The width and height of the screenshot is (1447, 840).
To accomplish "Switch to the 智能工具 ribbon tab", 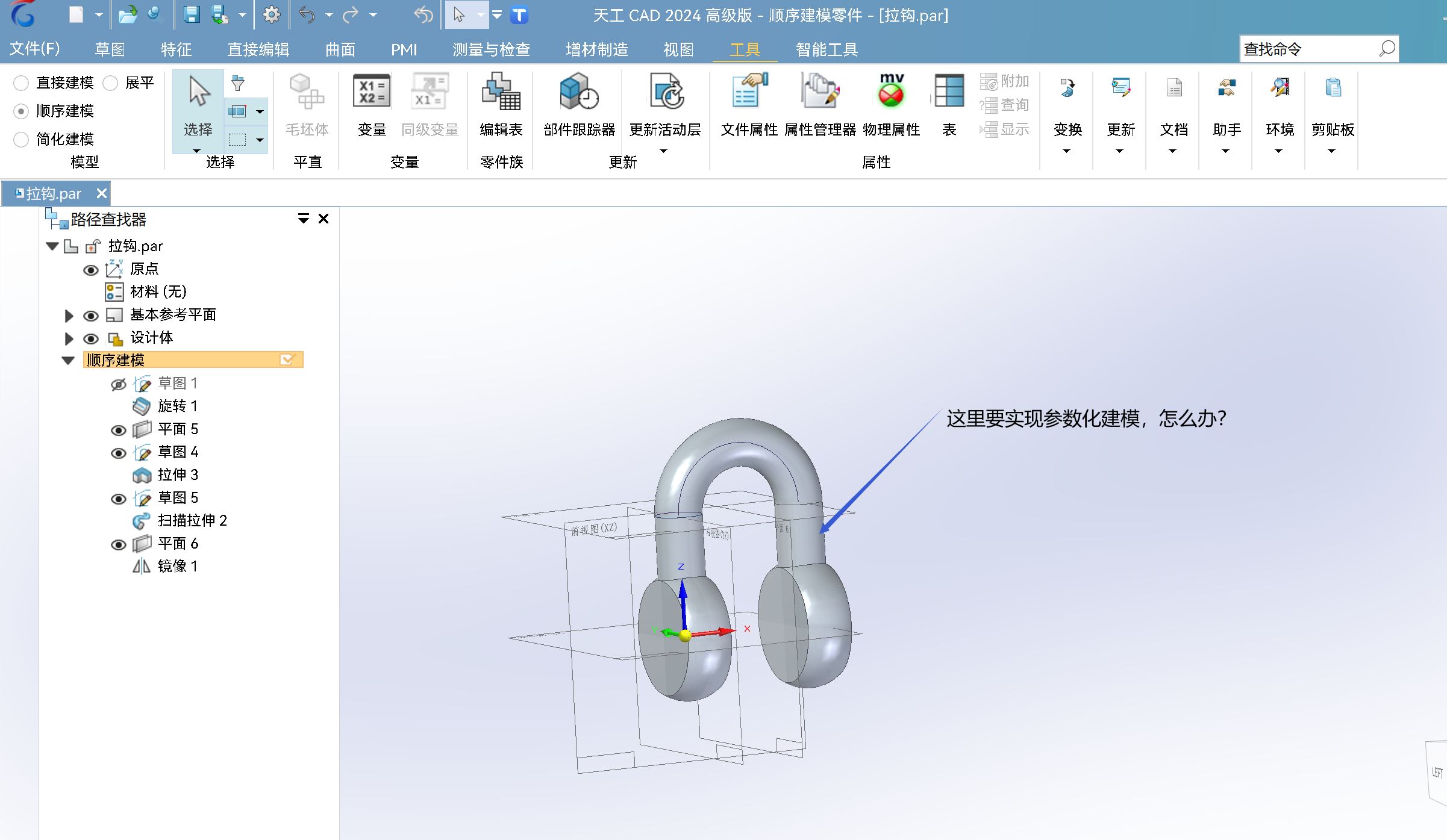I will click(827, 49).
